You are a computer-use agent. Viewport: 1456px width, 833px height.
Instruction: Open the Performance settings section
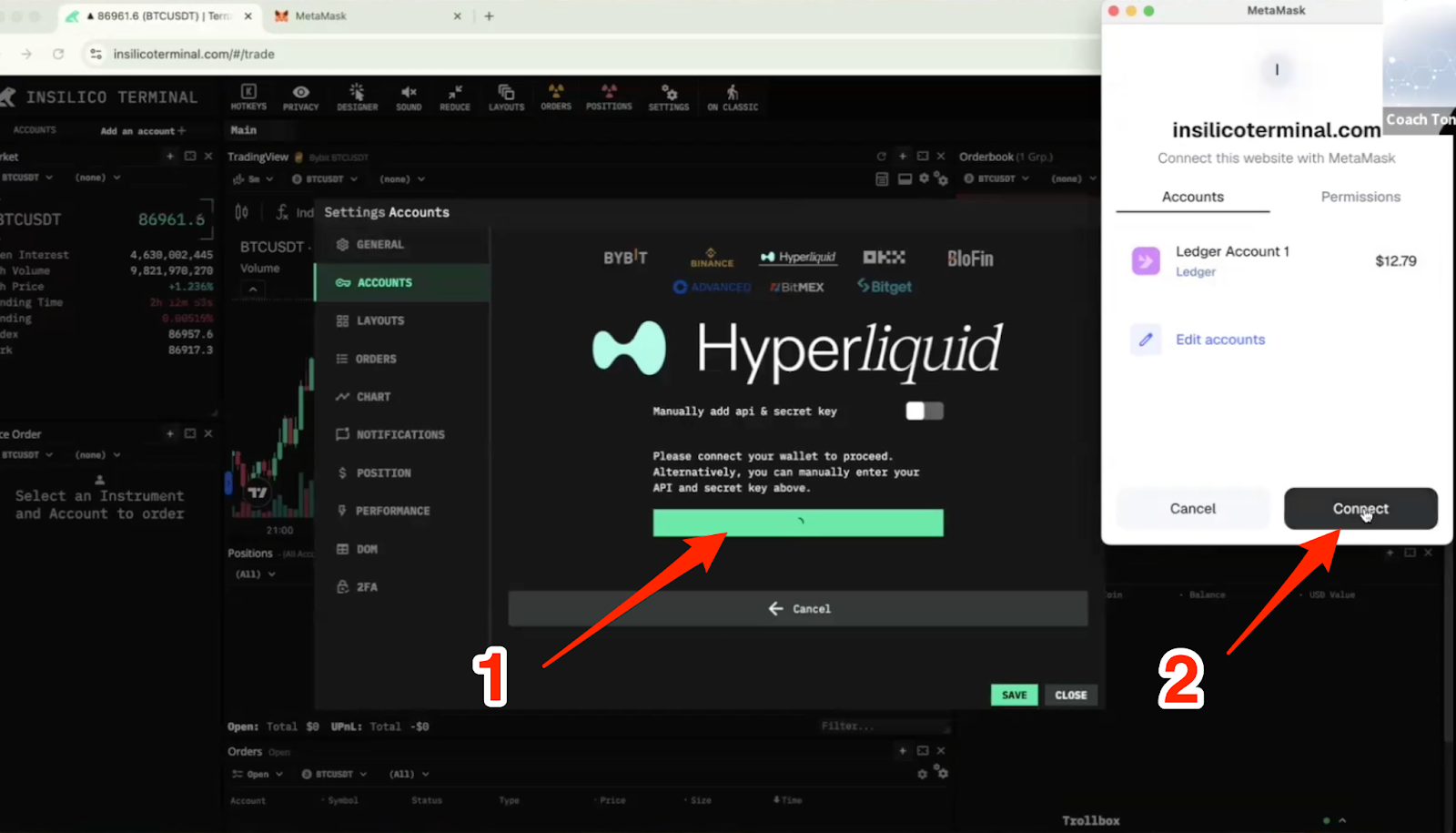point(402,511)
